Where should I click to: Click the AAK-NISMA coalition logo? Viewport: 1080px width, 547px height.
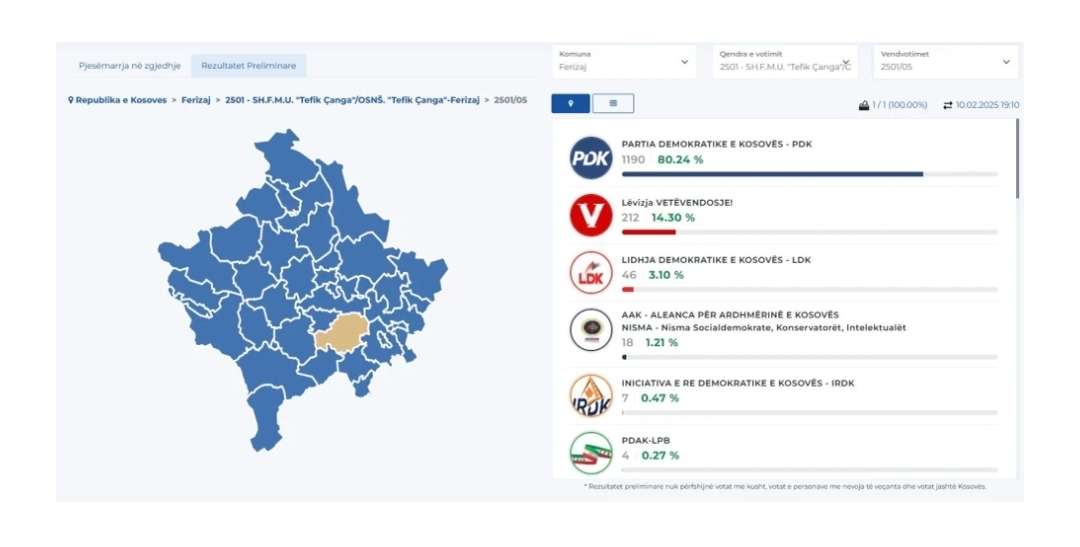coord(590,330)
